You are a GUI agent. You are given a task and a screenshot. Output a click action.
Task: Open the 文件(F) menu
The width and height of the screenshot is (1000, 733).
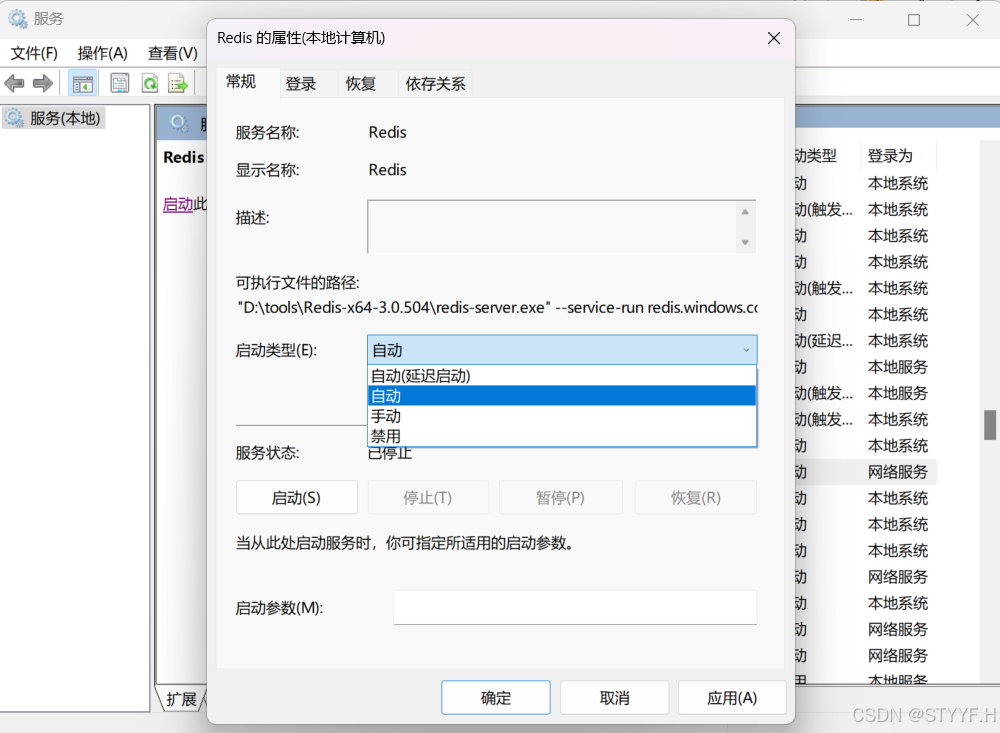click(34, 53)
